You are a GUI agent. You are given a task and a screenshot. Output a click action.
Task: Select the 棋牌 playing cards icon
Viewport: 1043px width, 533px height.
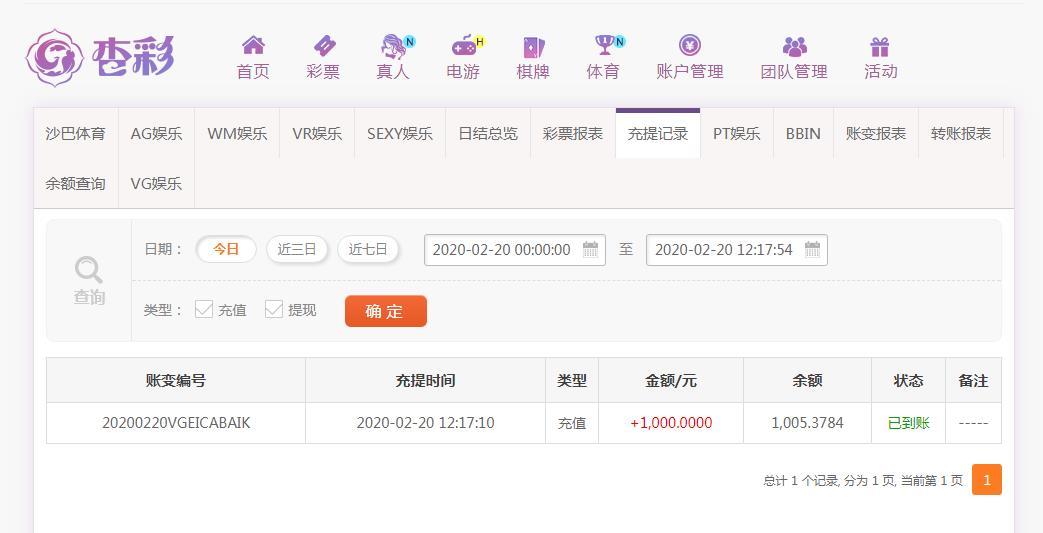click(533, 47)
